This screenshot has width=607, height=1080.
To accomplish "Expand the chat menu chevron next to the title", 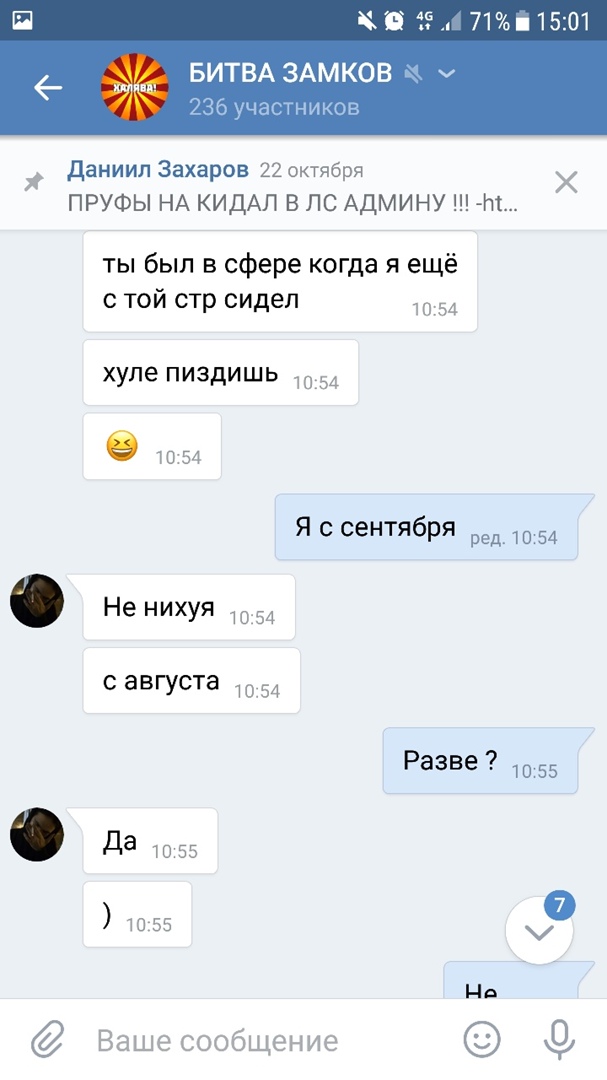I will [x=447, y=73].
